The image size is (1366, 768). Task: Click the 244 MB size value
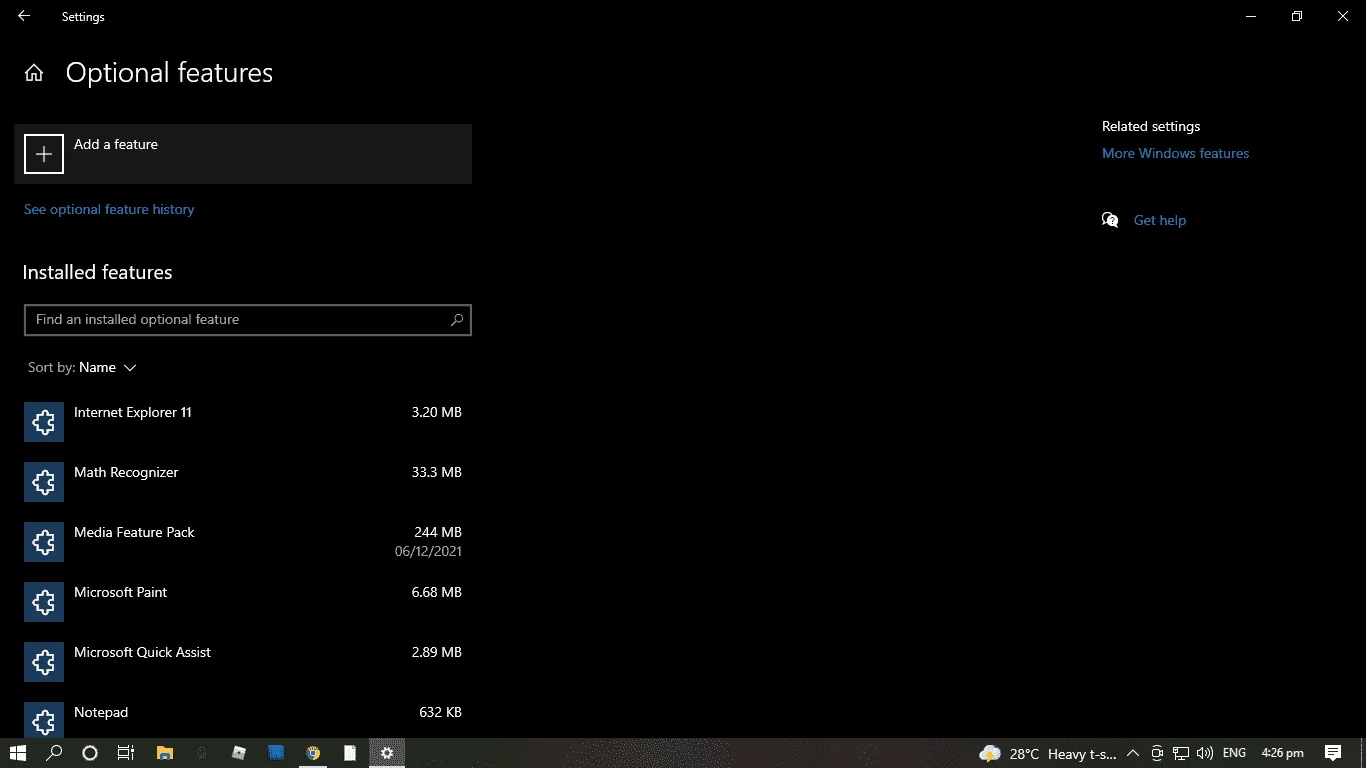point(438,532)
